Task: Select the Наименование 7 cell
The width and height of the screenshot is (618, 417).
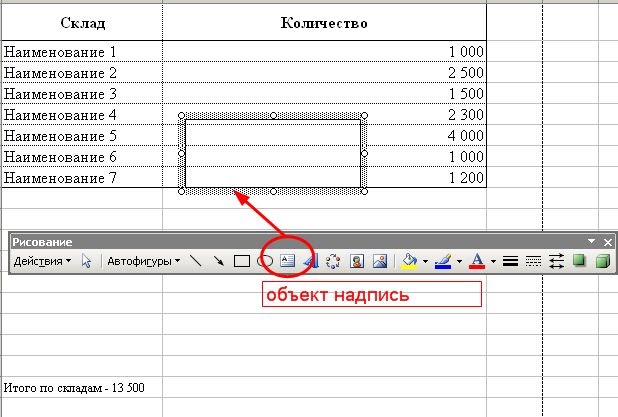Action: click(x=82, y=177)
